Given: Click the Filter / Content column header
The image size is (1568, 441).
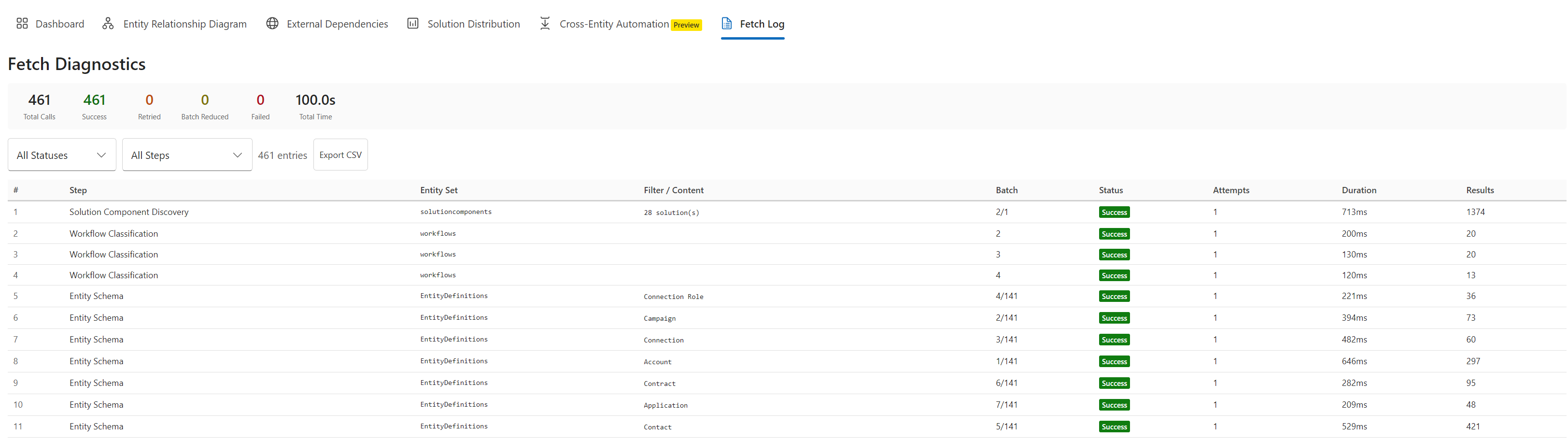Looking at the screenshot, I should point(674,190).
